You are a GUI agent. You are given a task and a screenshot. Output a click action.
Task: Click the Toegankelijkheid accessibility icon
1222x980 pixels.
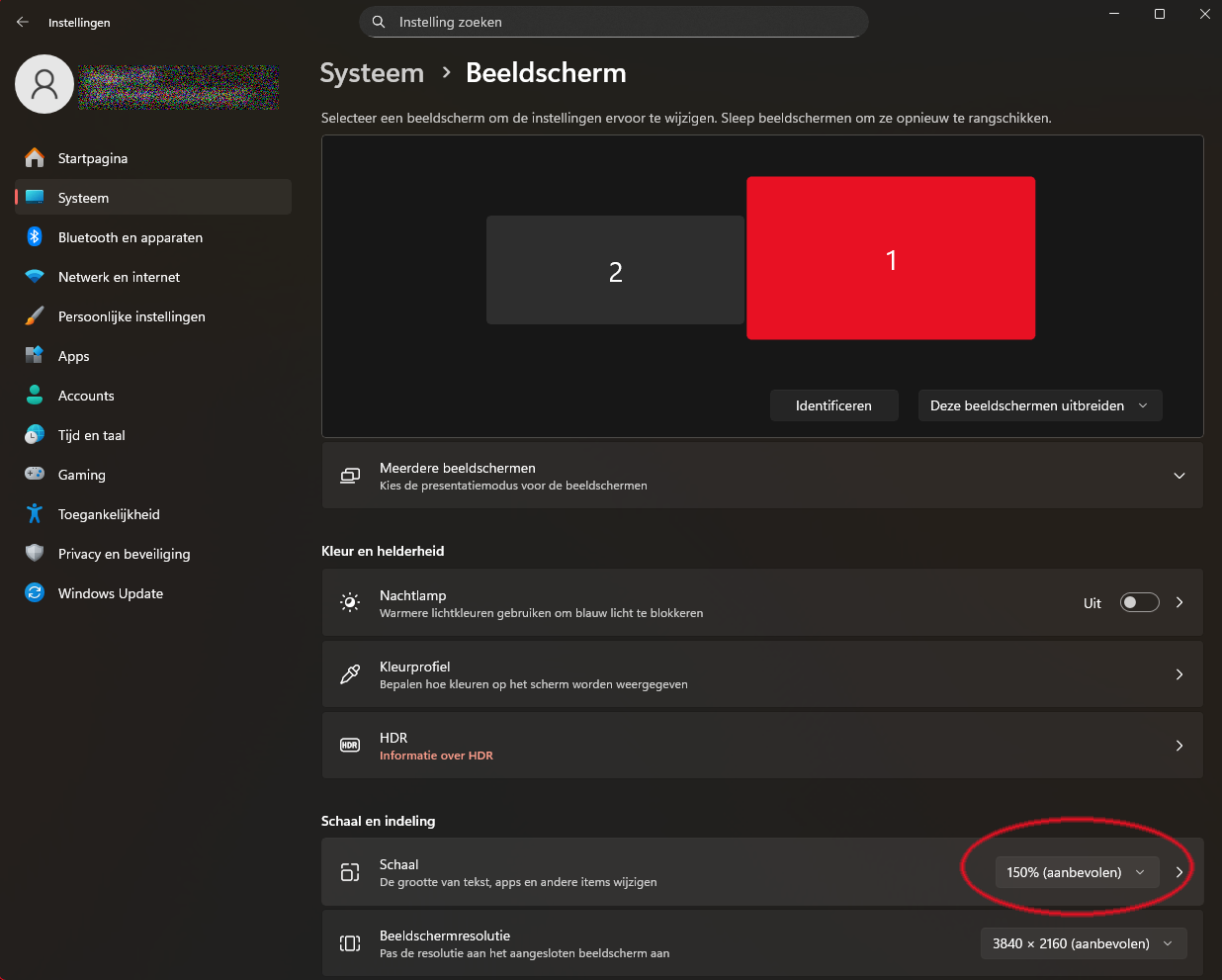click(35, 514)
